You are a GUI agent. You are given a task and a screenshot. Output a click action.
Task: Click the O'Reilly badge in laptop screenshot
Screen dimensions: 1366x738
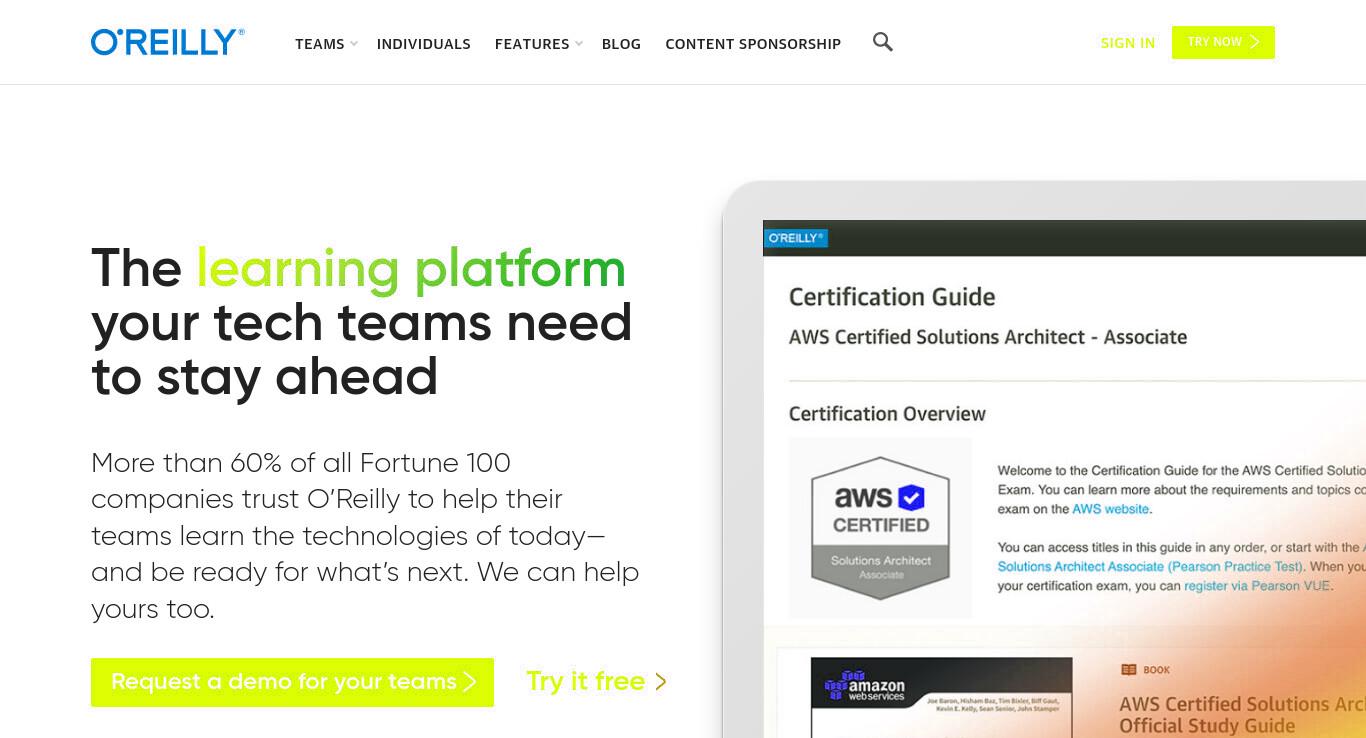tap(796, 238)
